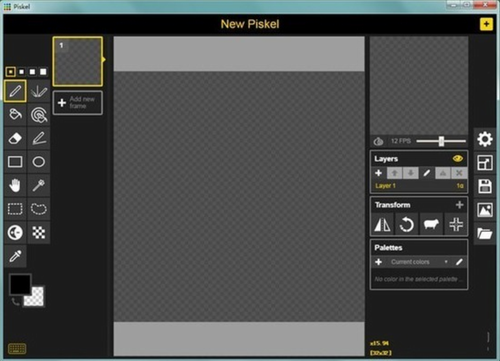Select the Color picker eyedropper tool
This screenshot has width=500, height=361.
click(15, 256)
